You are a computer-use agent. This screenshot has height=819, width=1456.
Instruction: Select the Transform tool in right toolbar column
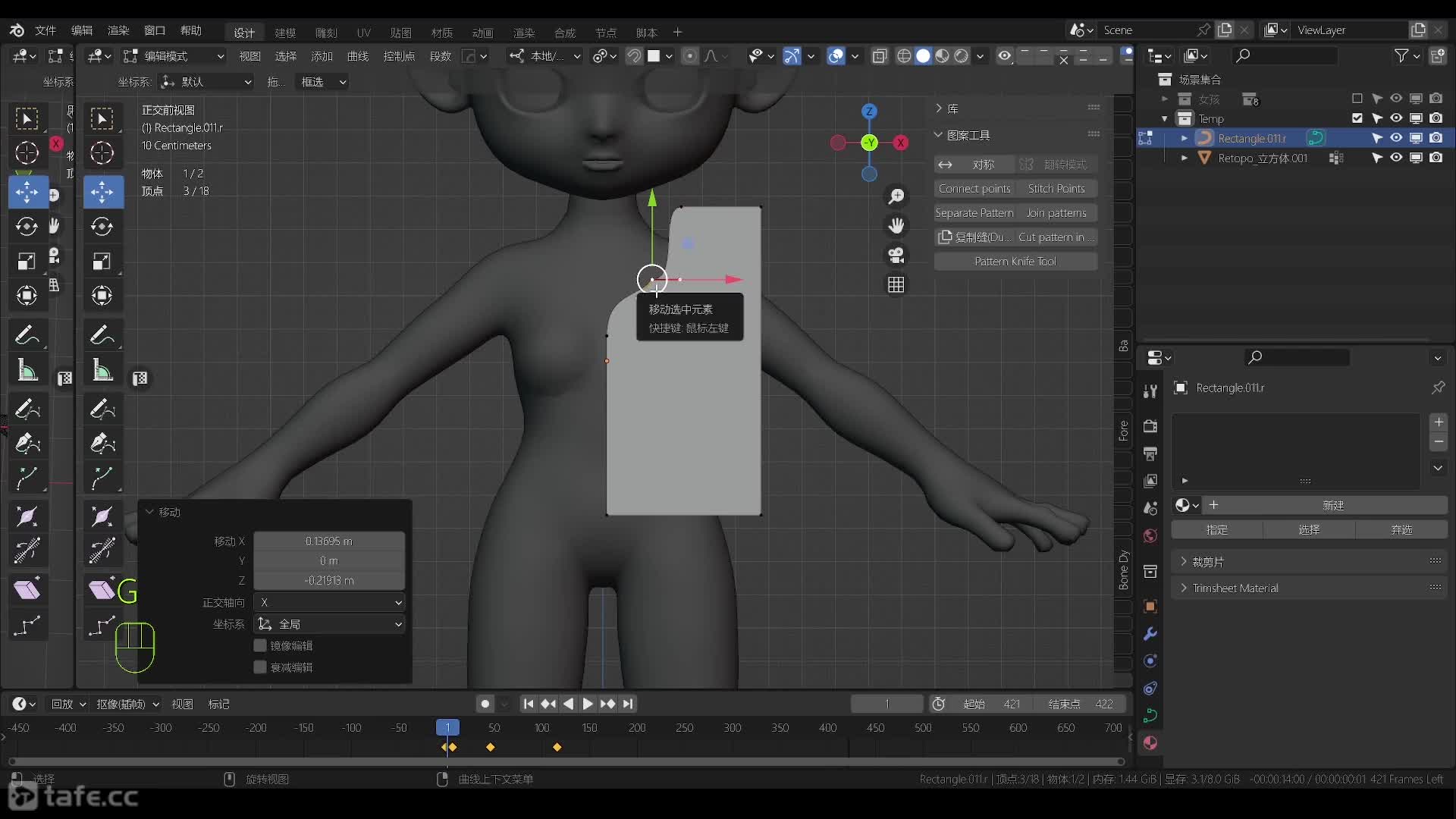(102, 295)
